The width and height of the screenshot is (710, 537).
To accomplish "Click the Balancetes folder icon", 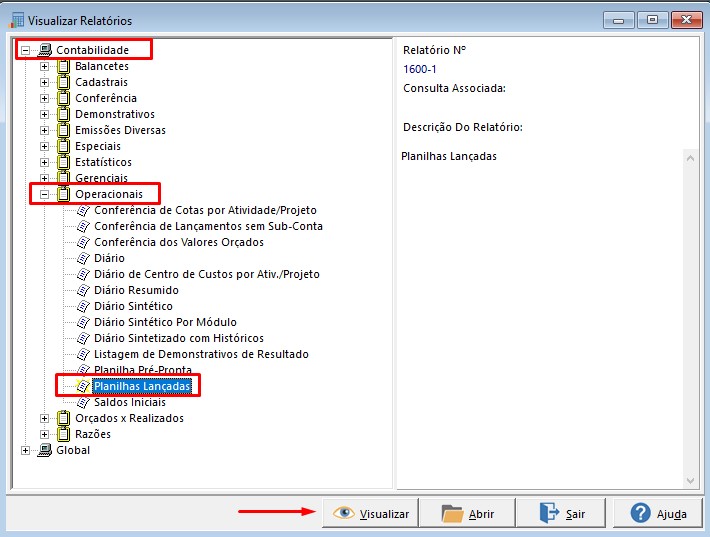I will 63,66.
